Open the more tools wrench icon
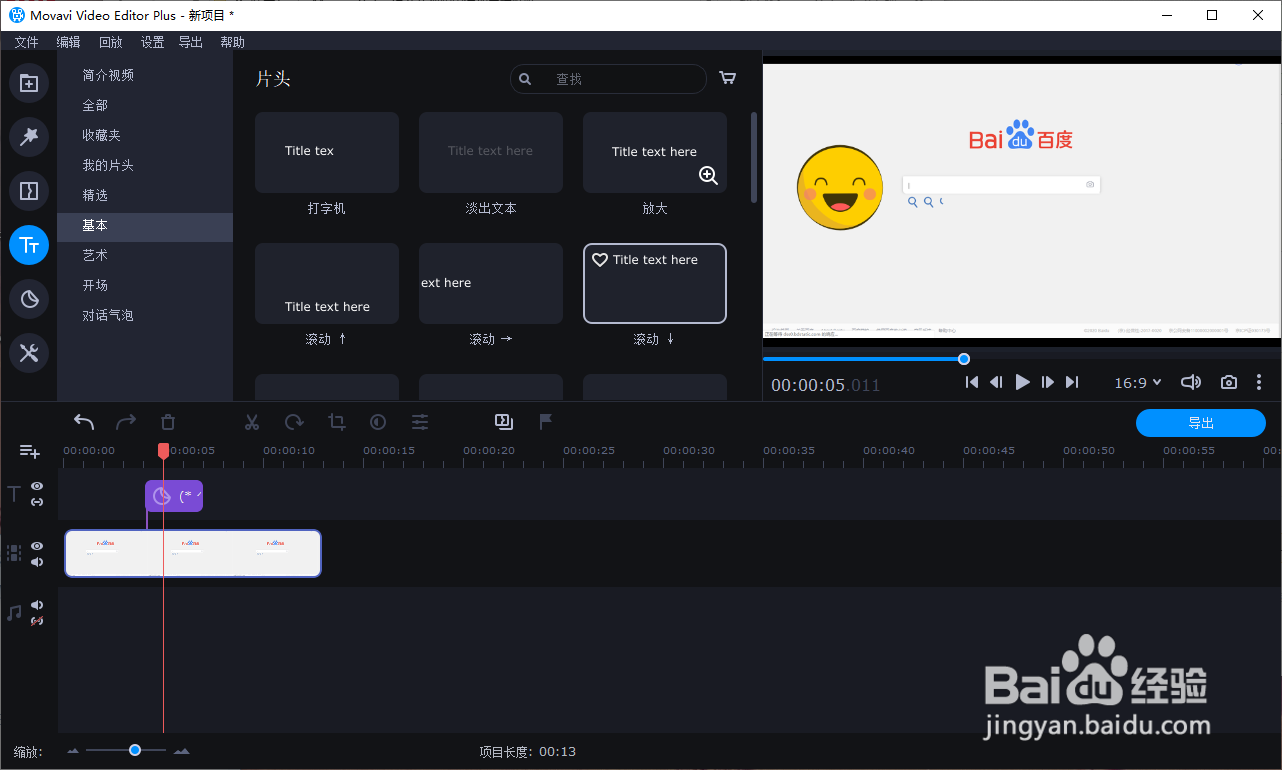The height and width of the screenshot is (770, 1282). (x=29, y=352)
